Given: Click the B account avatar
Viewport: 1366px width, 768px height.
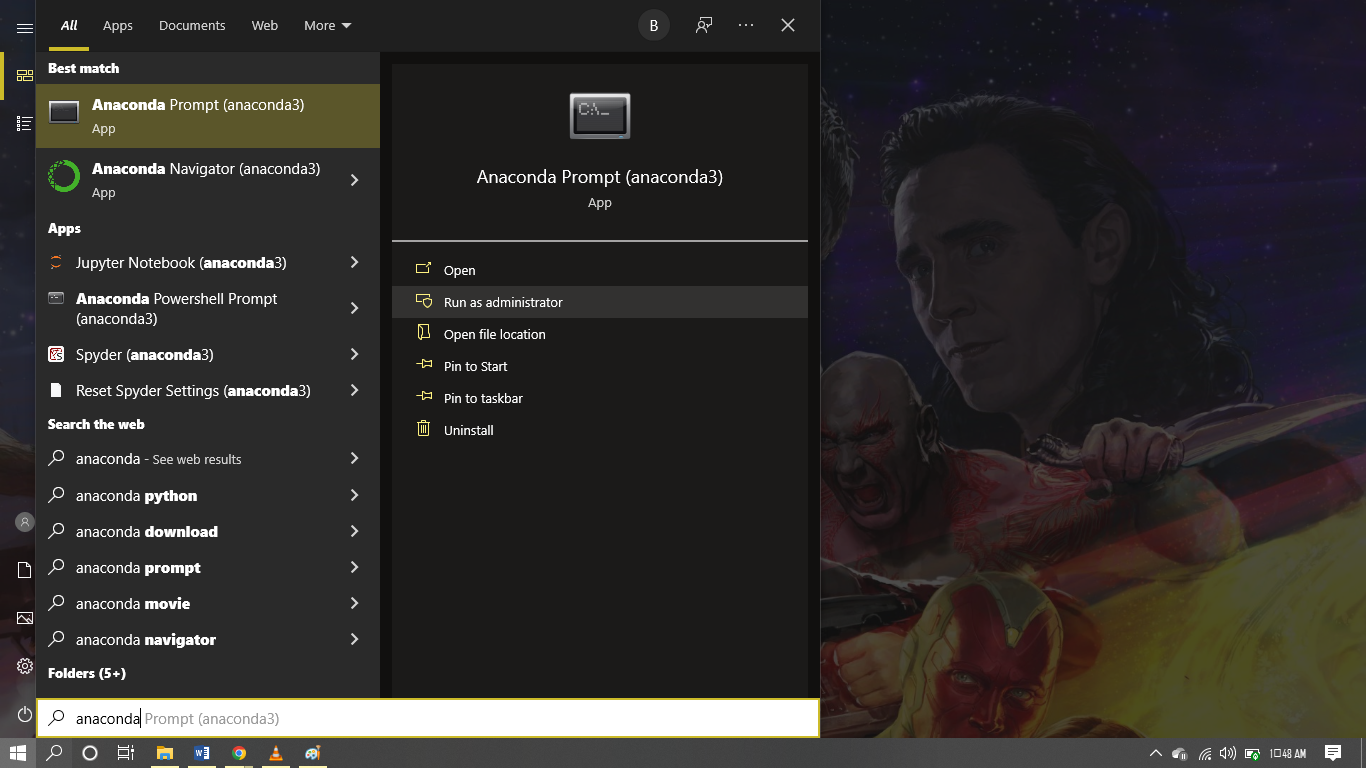Looking at the screenshot, I should [654, 25].
